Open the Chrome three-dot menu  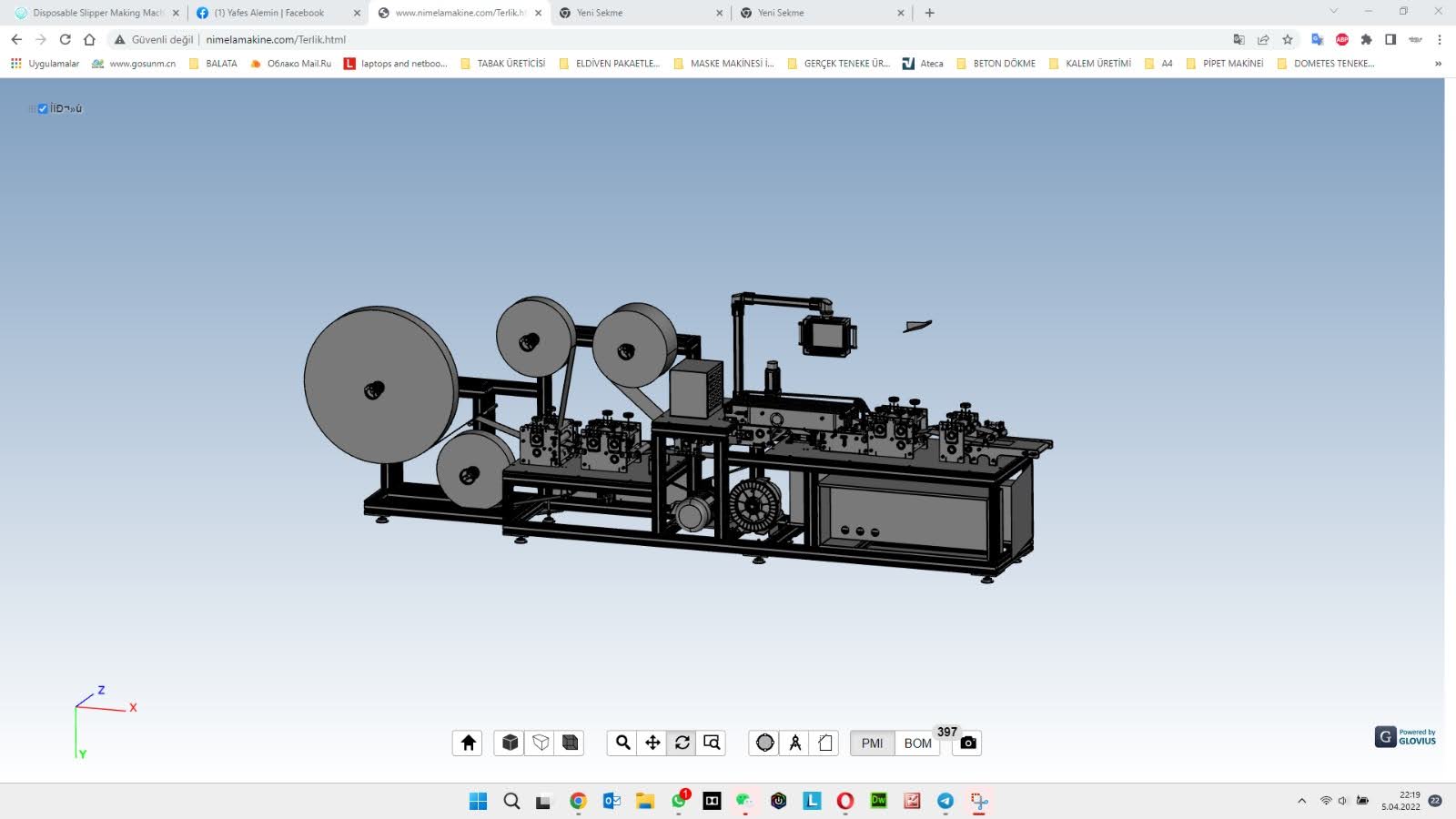(1439, 39)
